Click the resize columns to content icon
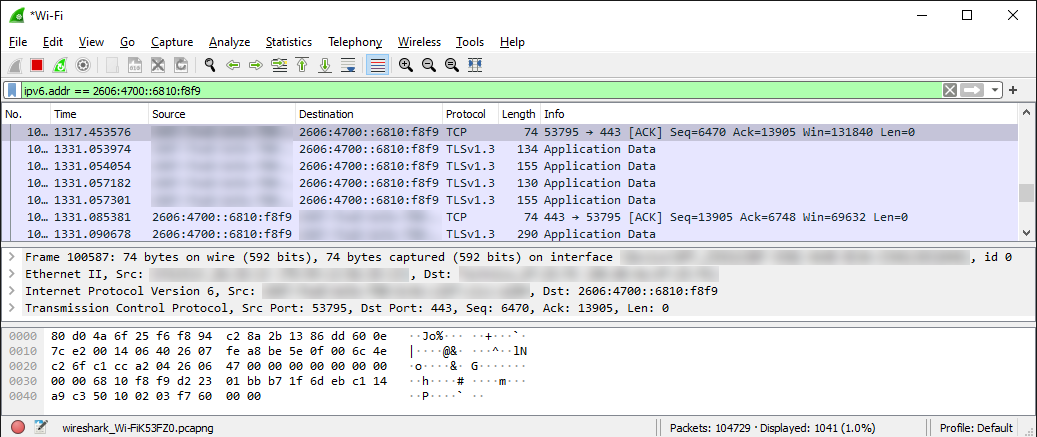This screenshot has width=1037, height=437. click(475, 65)
